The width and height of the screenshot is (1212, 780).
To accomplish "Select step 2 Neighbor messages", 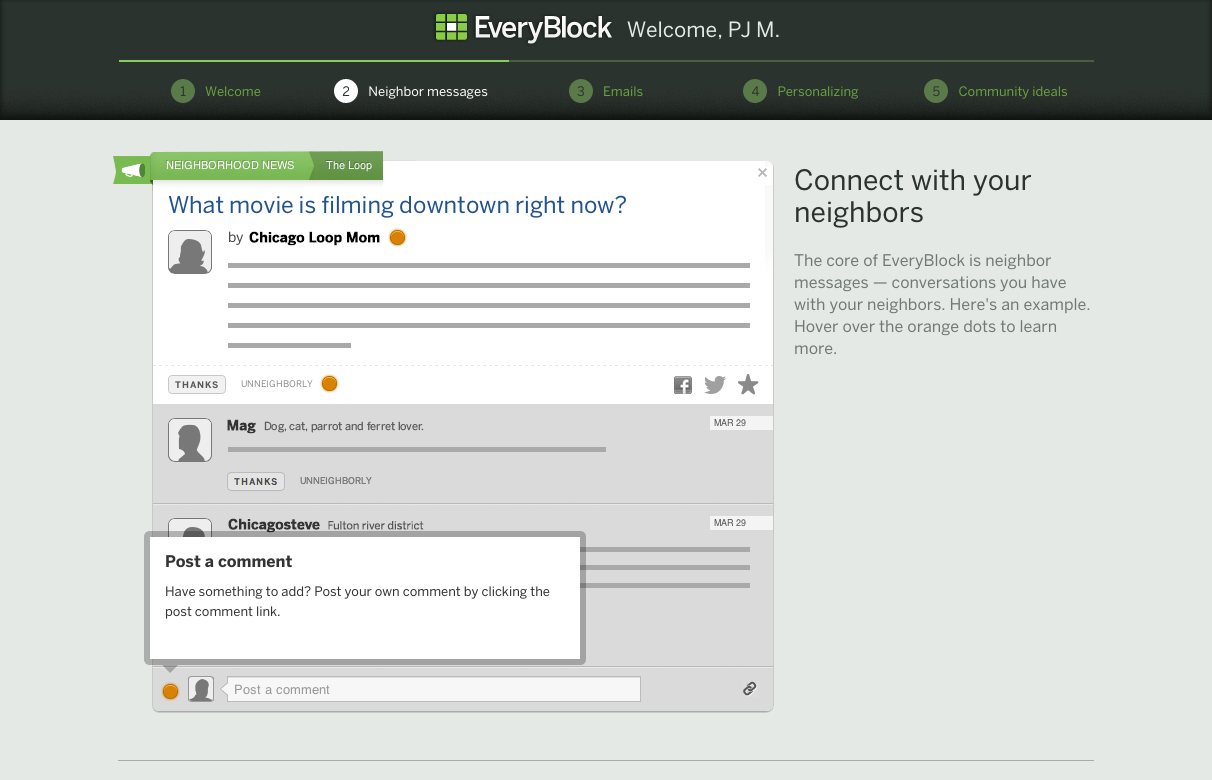I will [411, 91].
